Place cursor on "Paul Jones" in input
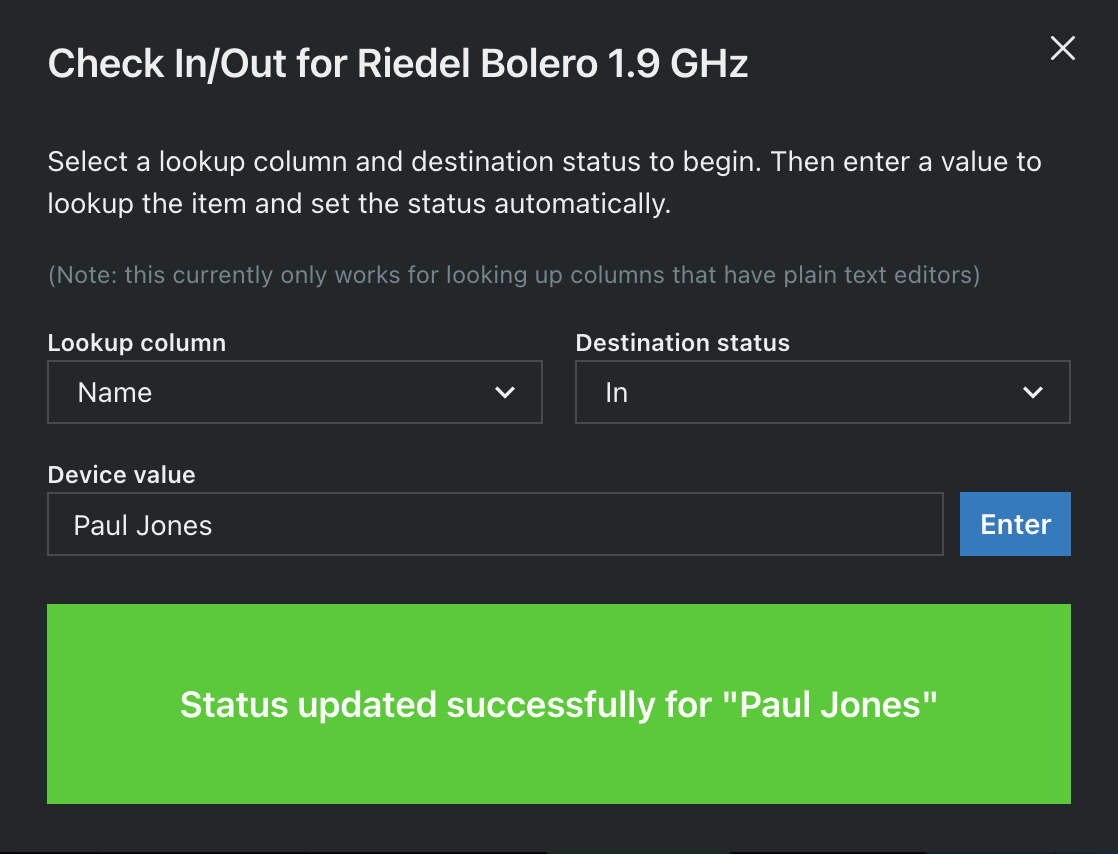The image size is (1118, 854). 143,526
